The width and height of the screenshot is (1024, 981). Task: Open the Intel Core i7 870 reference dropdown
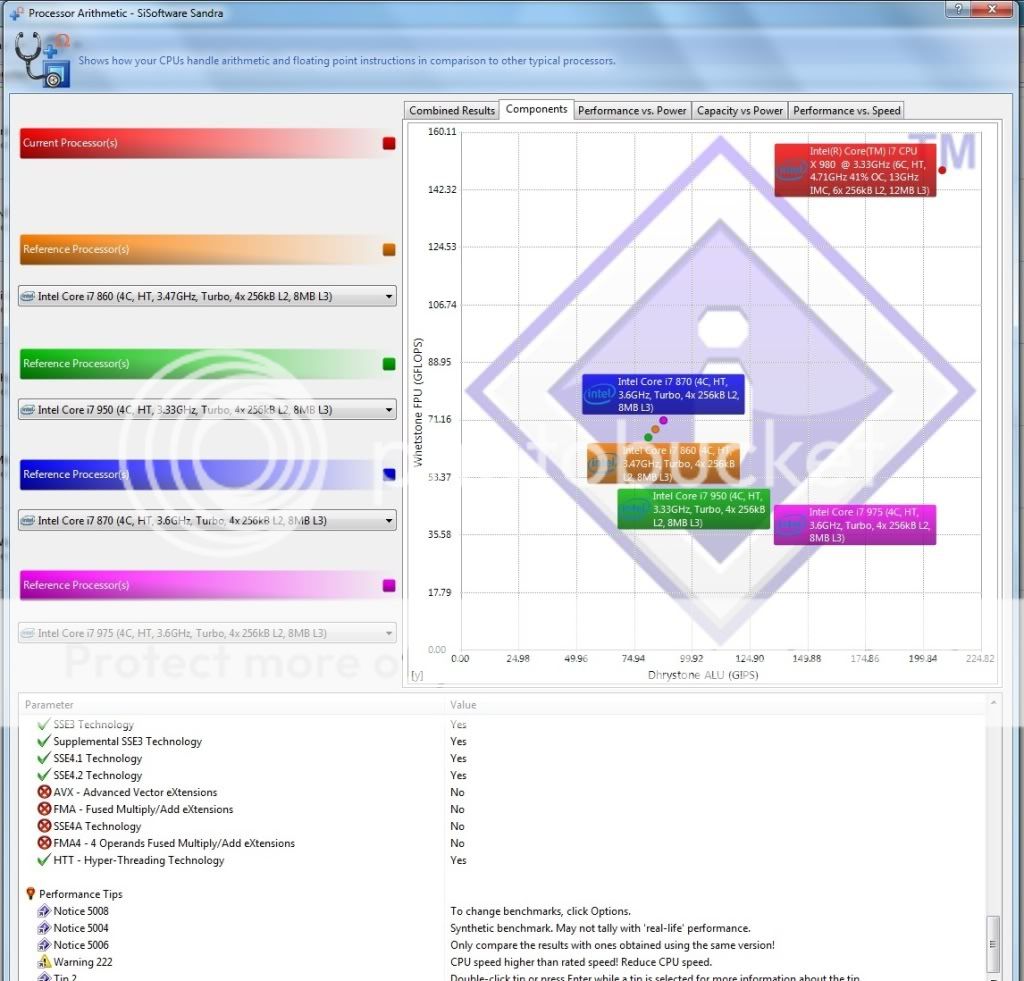coord(207,521)
